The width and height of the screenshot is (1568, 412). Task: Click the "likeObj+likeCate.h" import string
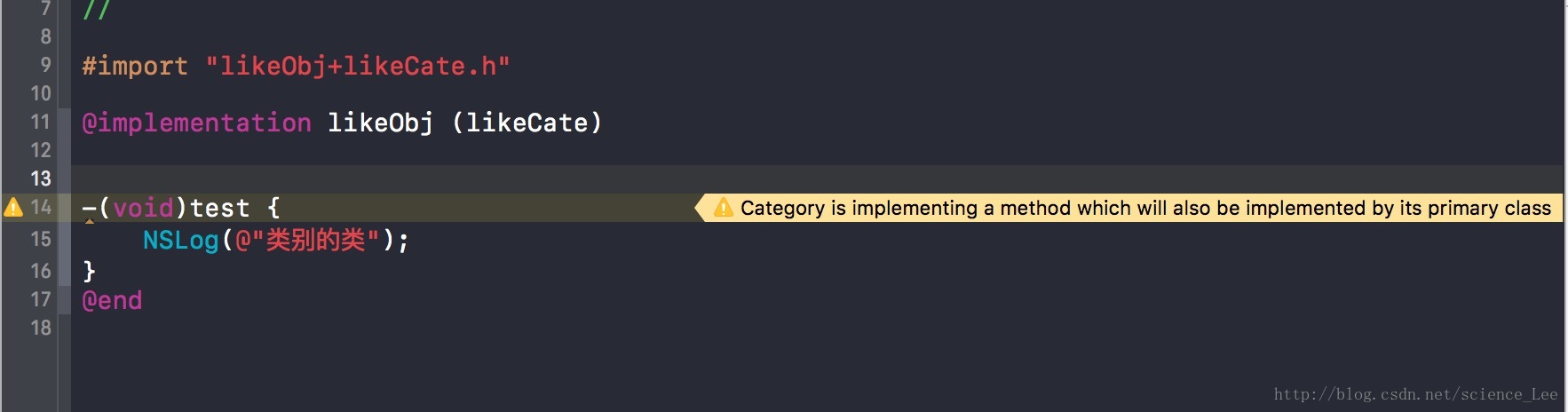click(x=358, y=67)
